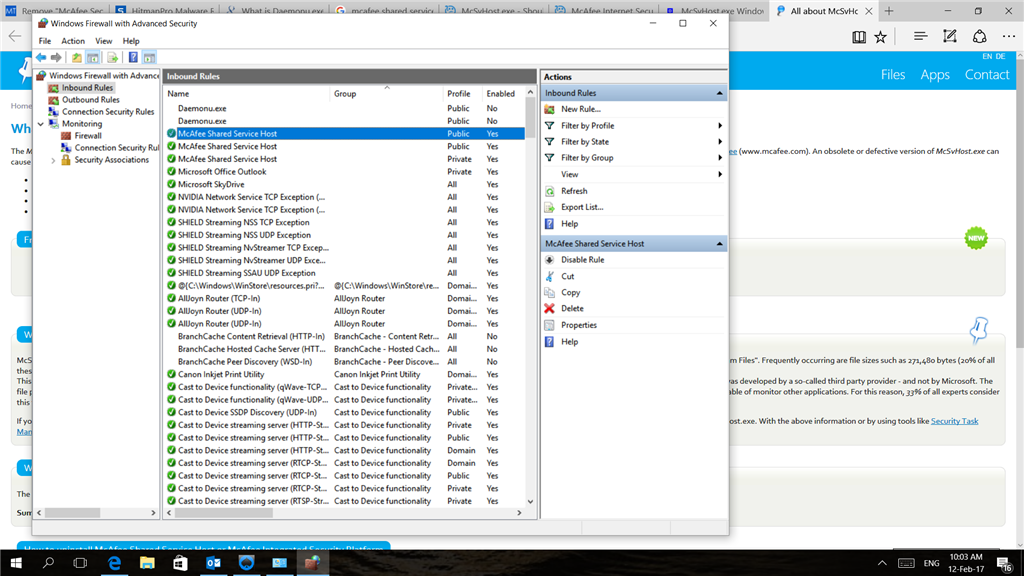Click Edge Make a Web Note icon
This screenshot has height=576, width=1024.
pos(950,37)
